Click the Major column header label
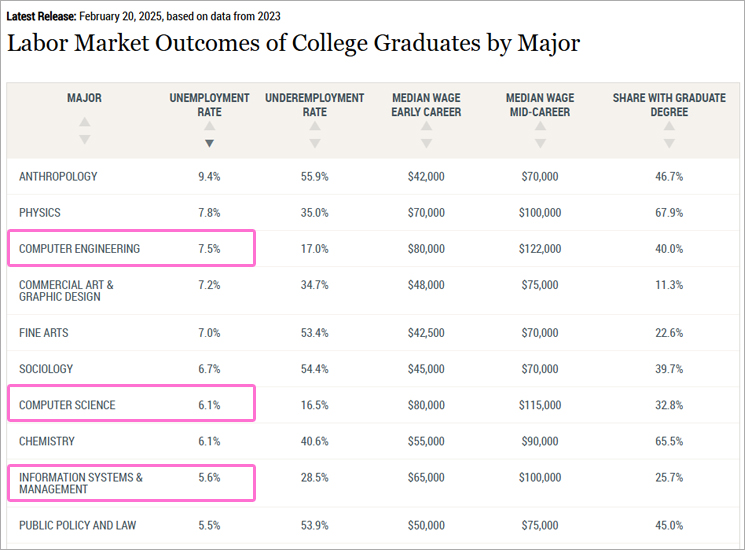The image size is (745, 550). (x=84, y=98)
